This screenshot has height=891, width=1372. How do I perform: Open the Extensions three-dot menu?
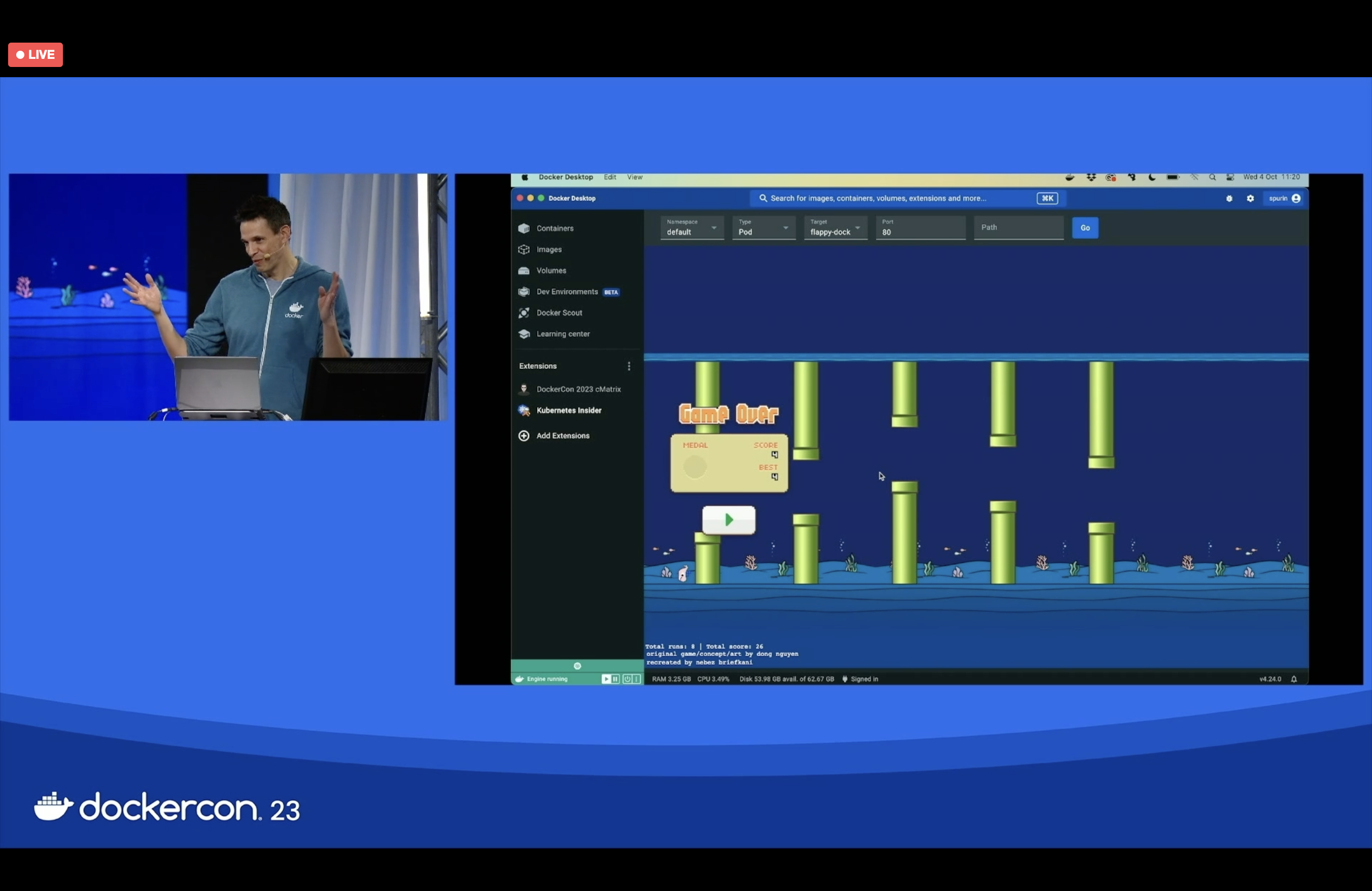click(x=629, y=366)
